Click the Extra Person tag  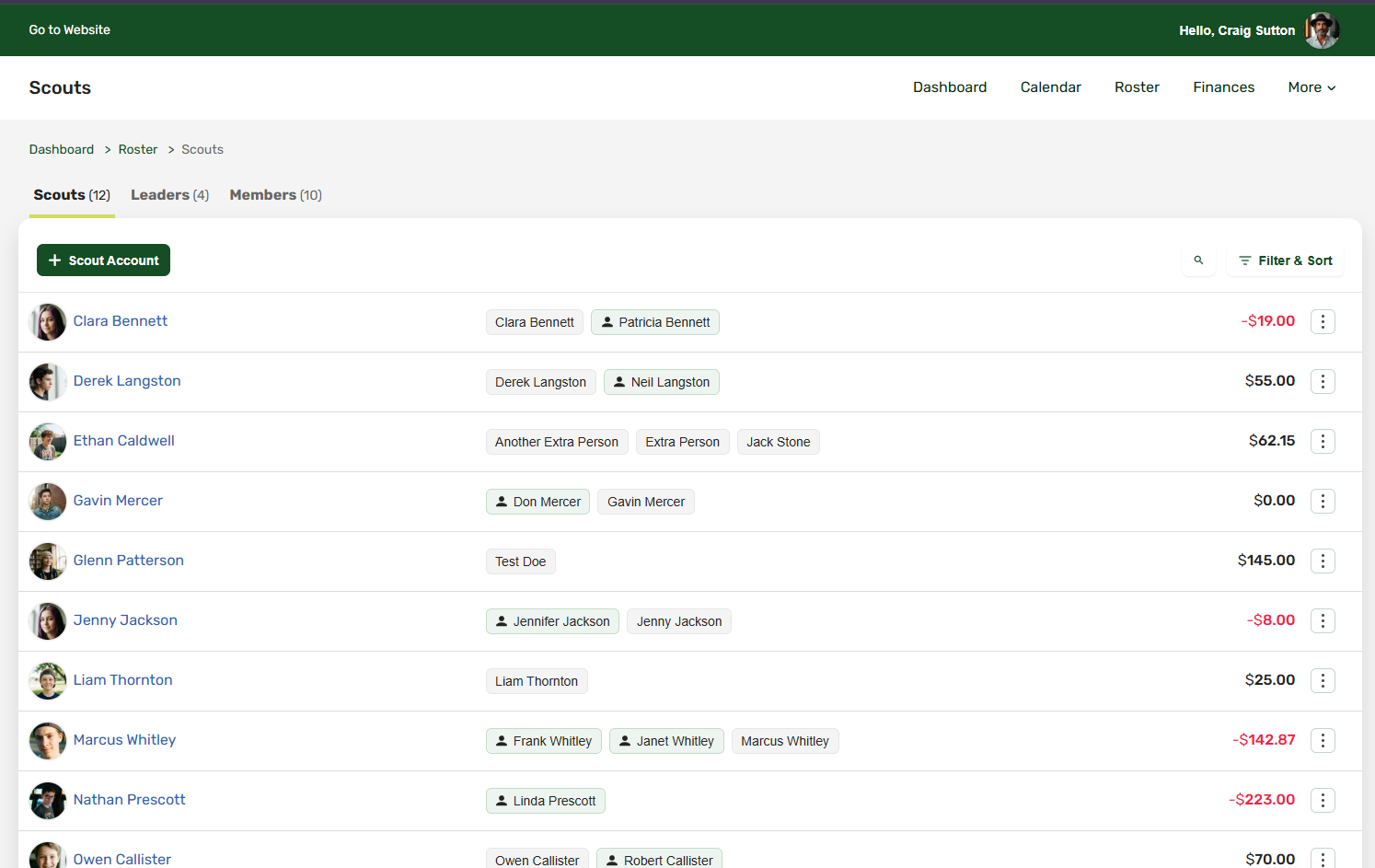click(x=683, y=442)
